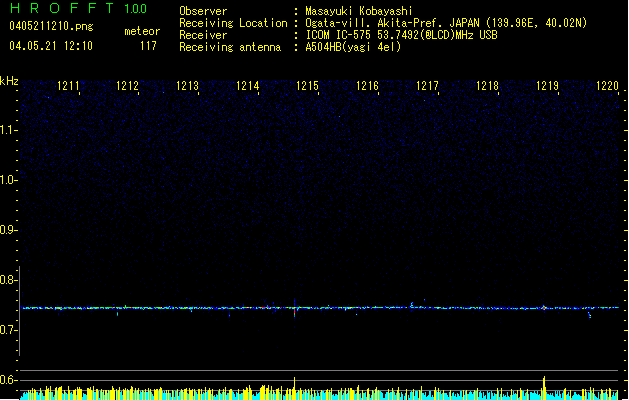Click the 1214 time axis marker
Screen dimensions: 629x400
click(x=248, y=86)
